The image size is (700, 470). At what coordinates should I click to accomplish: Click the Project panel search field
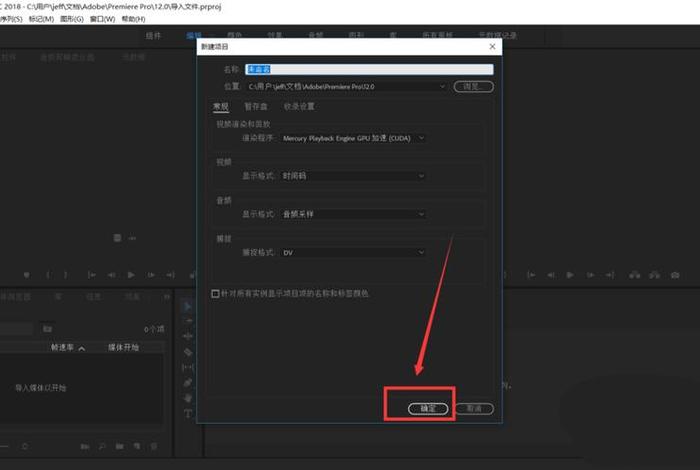[16, 329]
